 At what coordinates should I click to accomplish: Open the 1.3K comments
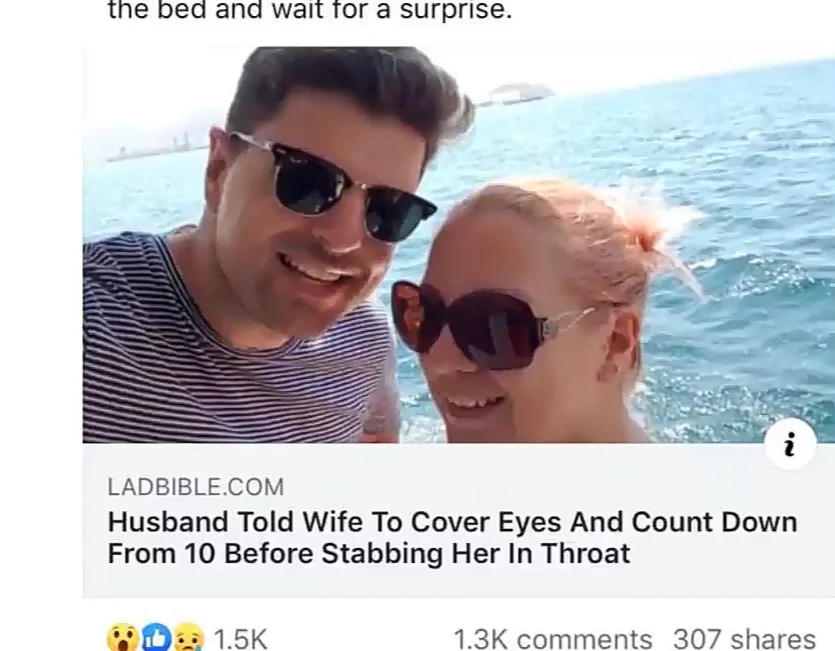click(x=552, y=638)
